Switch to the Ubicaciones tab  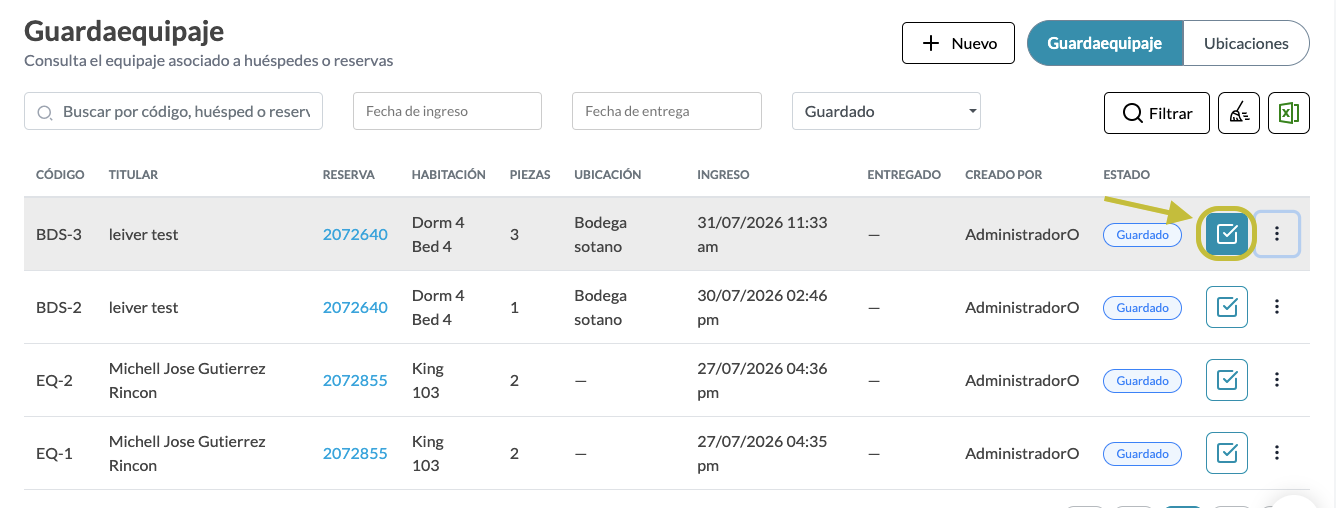pyautogui.click(x=1246, y=43)
